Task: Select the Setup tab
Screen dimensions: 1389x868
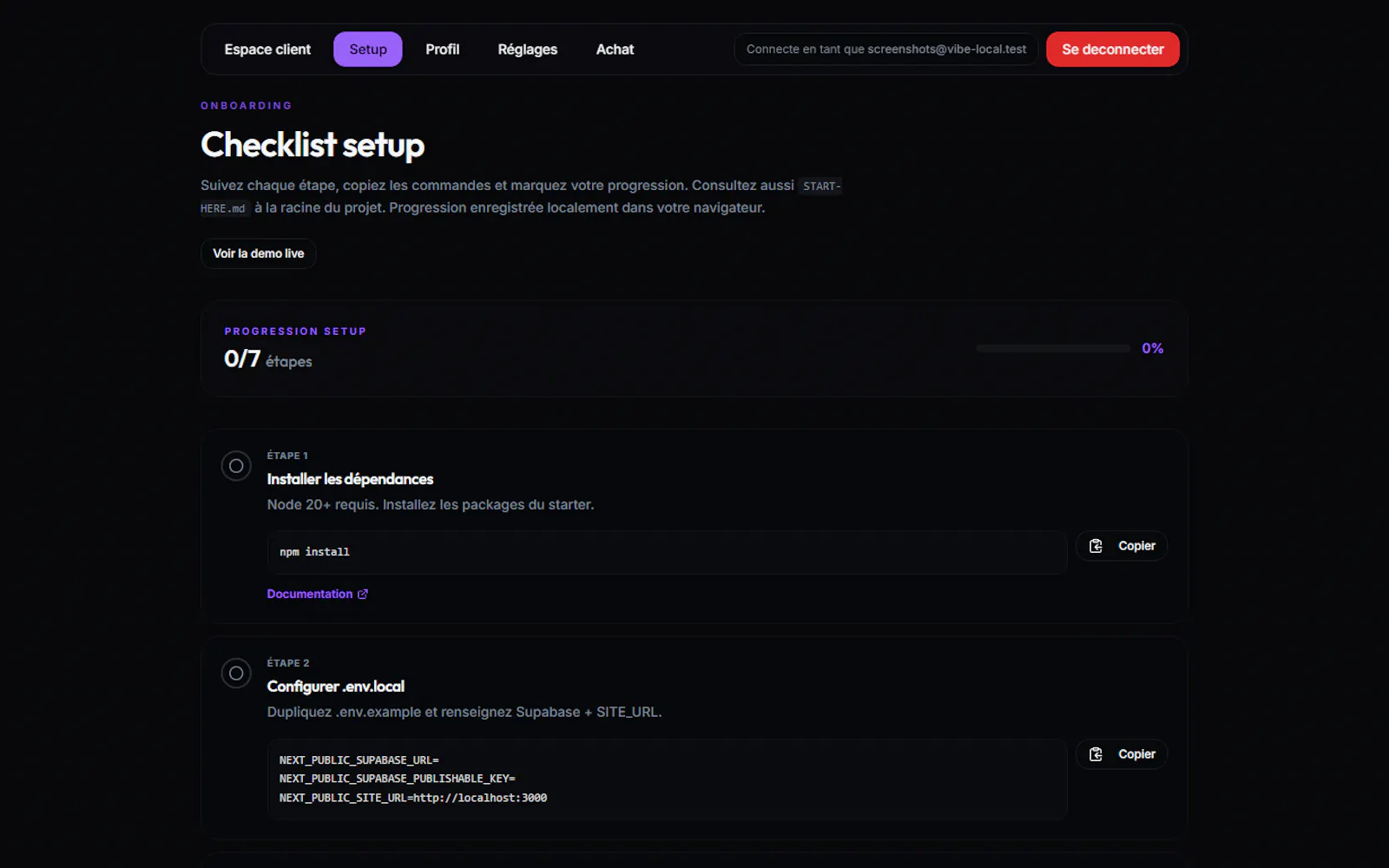Action: [x=368, y=49]
